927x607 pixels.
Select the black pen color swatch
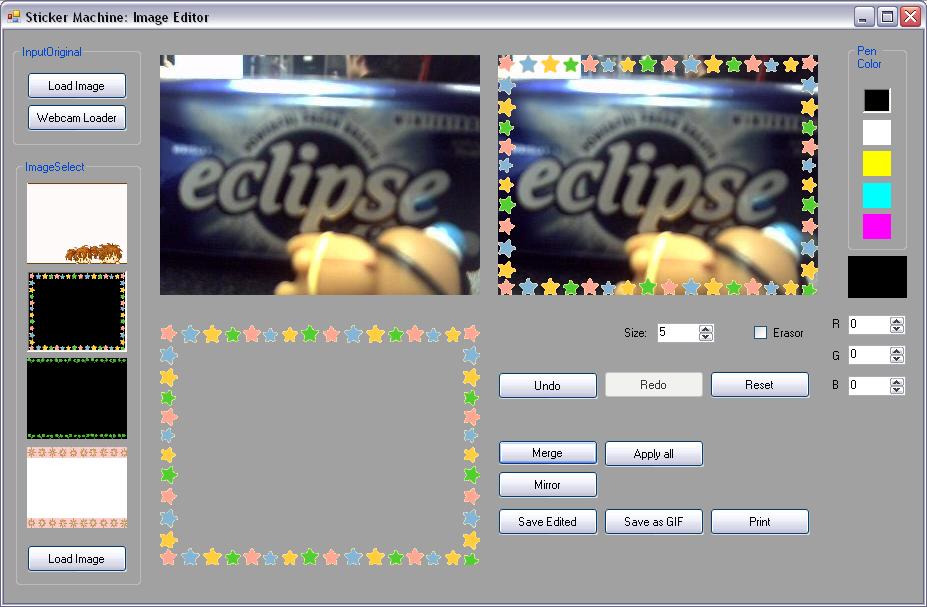876,101
